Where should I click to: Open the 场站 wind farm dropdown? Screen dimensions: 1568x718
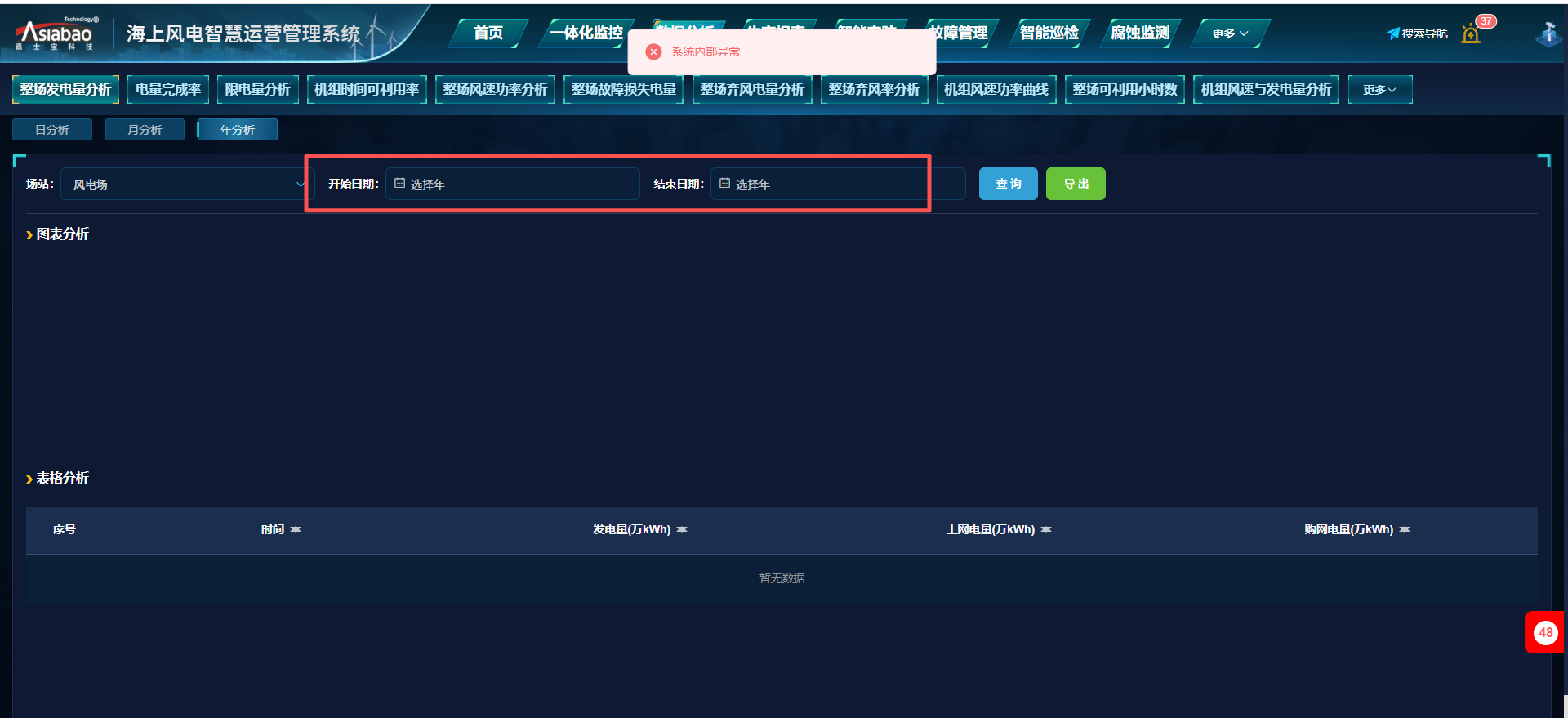[186, 185]
